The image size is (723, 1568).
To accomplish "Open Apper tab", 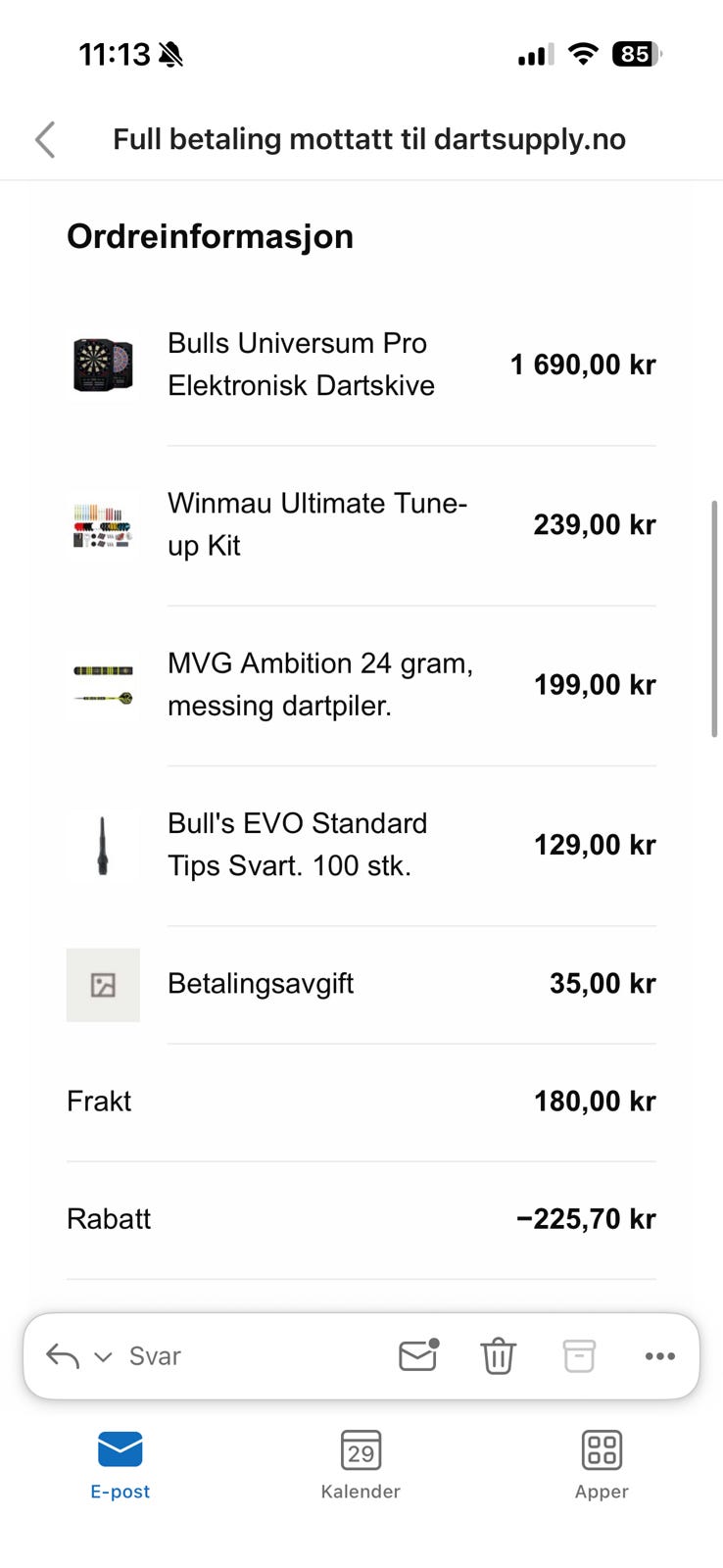I will tap(602, 1464).
